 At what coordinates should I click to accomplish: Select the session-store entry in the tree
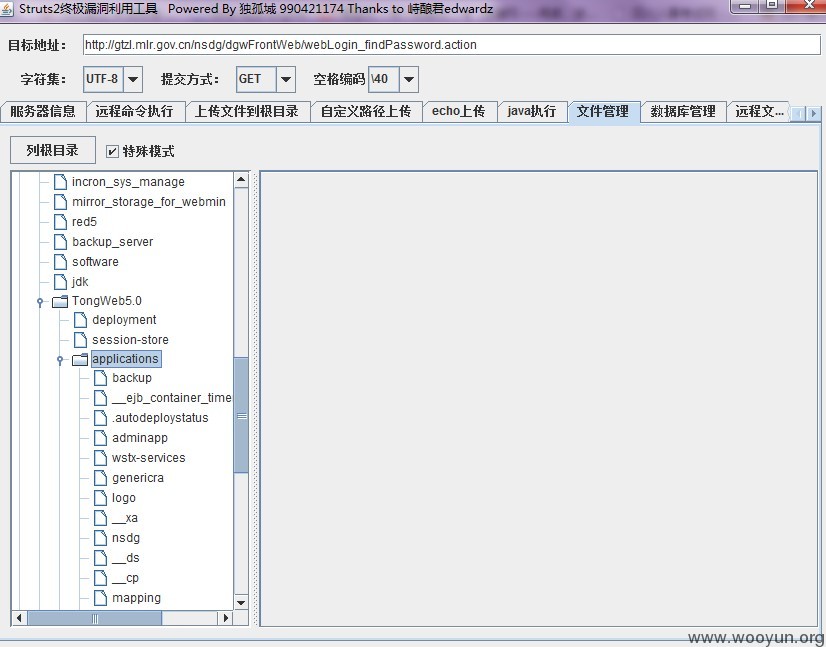point(130,340)
